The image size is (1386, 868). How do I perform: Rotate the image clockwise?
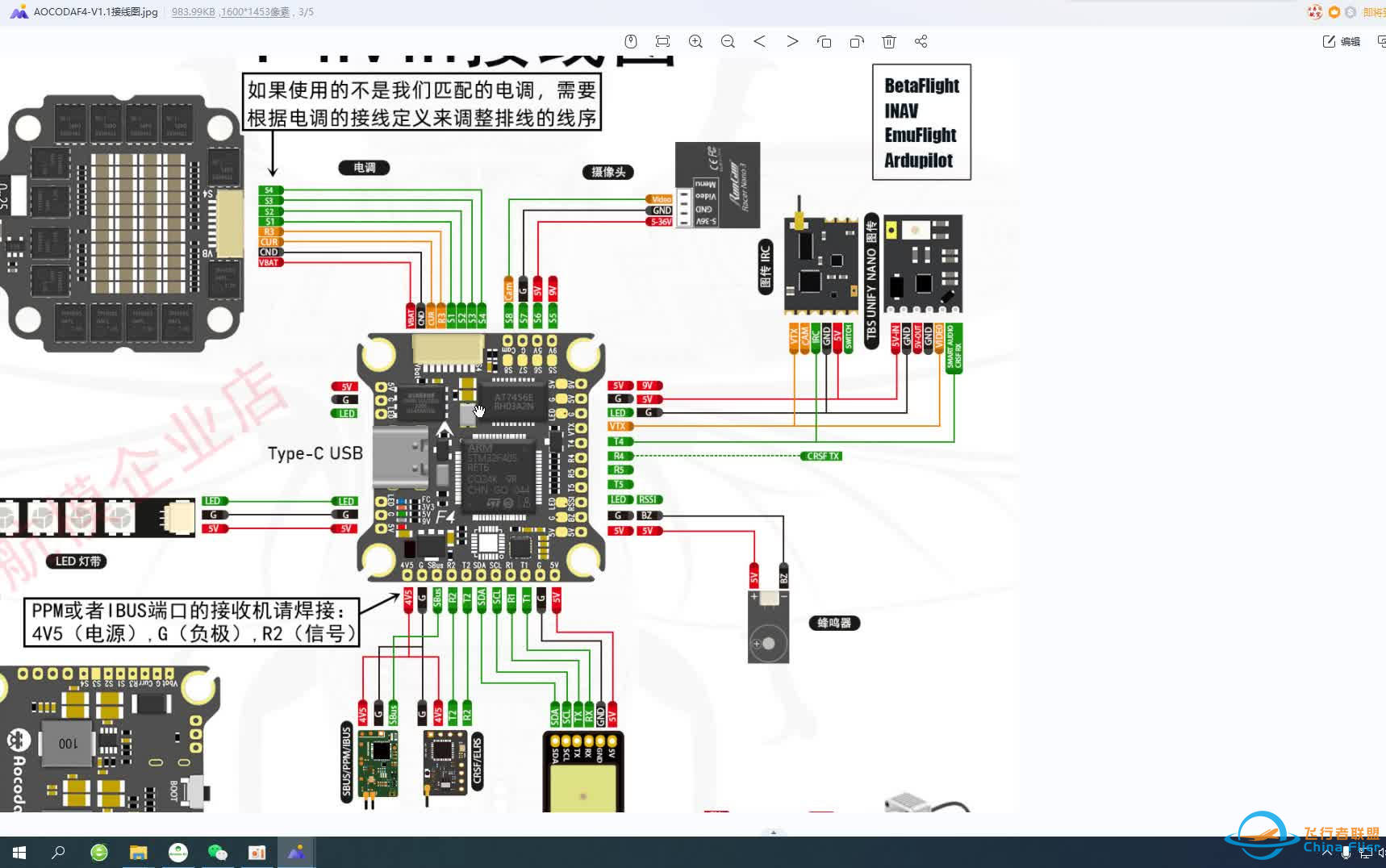(857, 41)
